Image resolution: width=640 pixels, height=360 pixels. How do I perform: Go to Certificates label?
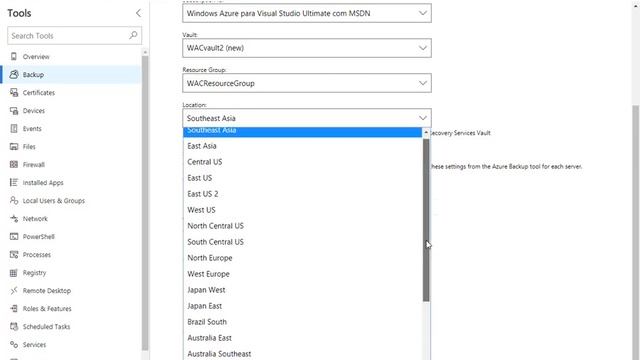[39, 93]
